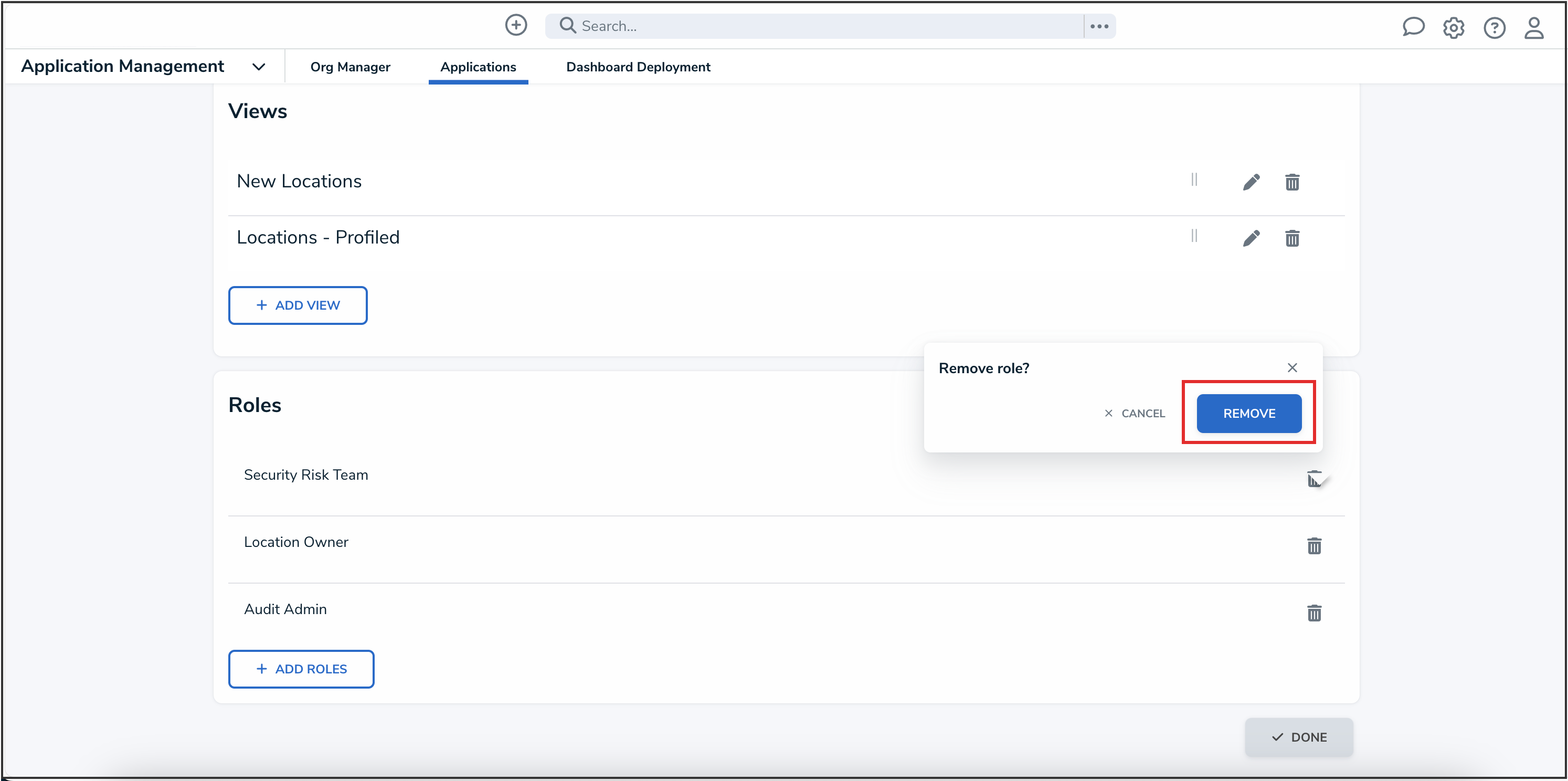Click the plus circle quick-create icon
1568x781 pixels.
pyautogui.click(x=515, y=25)
